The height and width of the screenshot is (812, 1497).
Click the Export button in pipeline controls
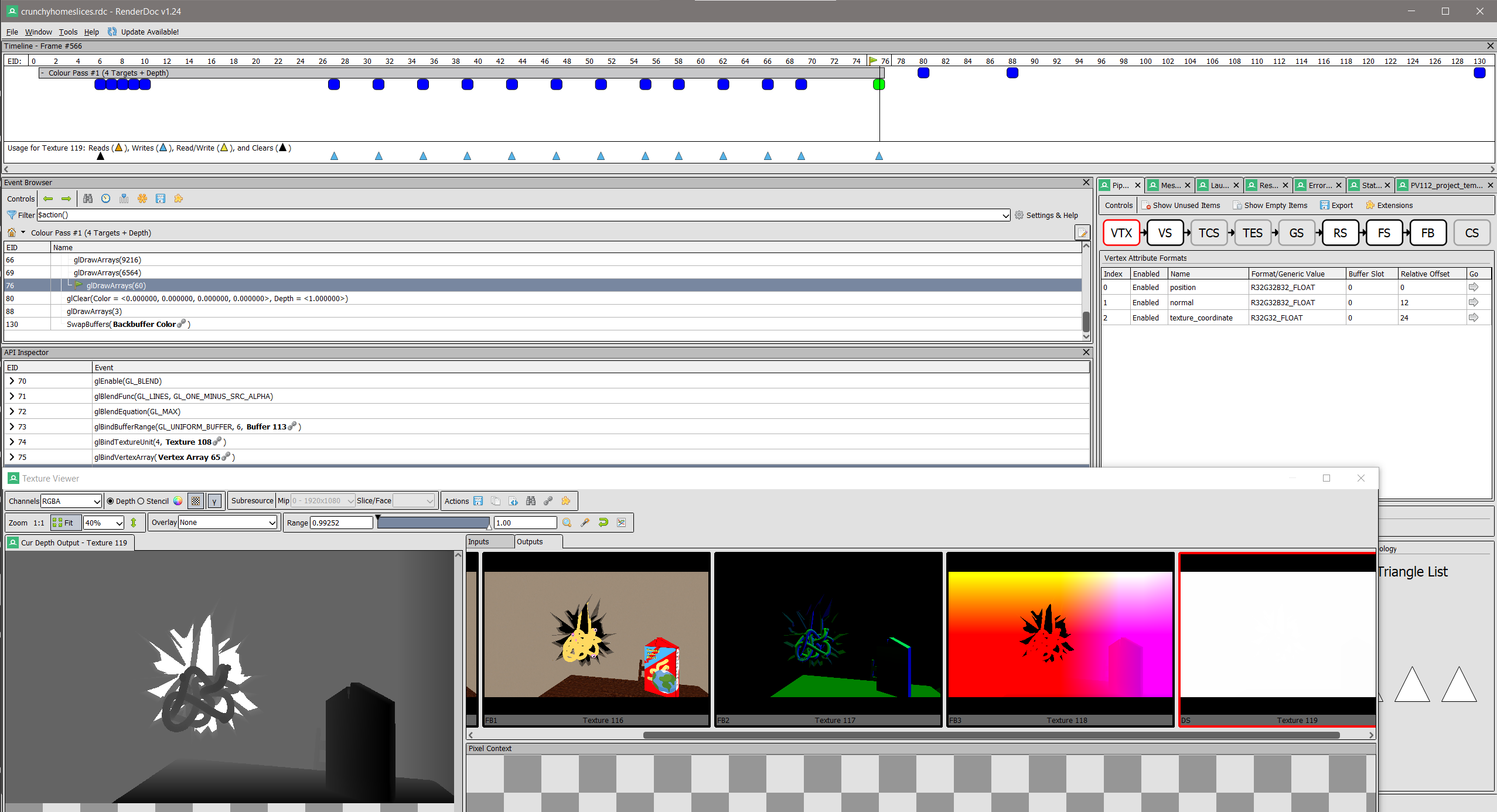pyautogui.click(x=1336, y=205)
